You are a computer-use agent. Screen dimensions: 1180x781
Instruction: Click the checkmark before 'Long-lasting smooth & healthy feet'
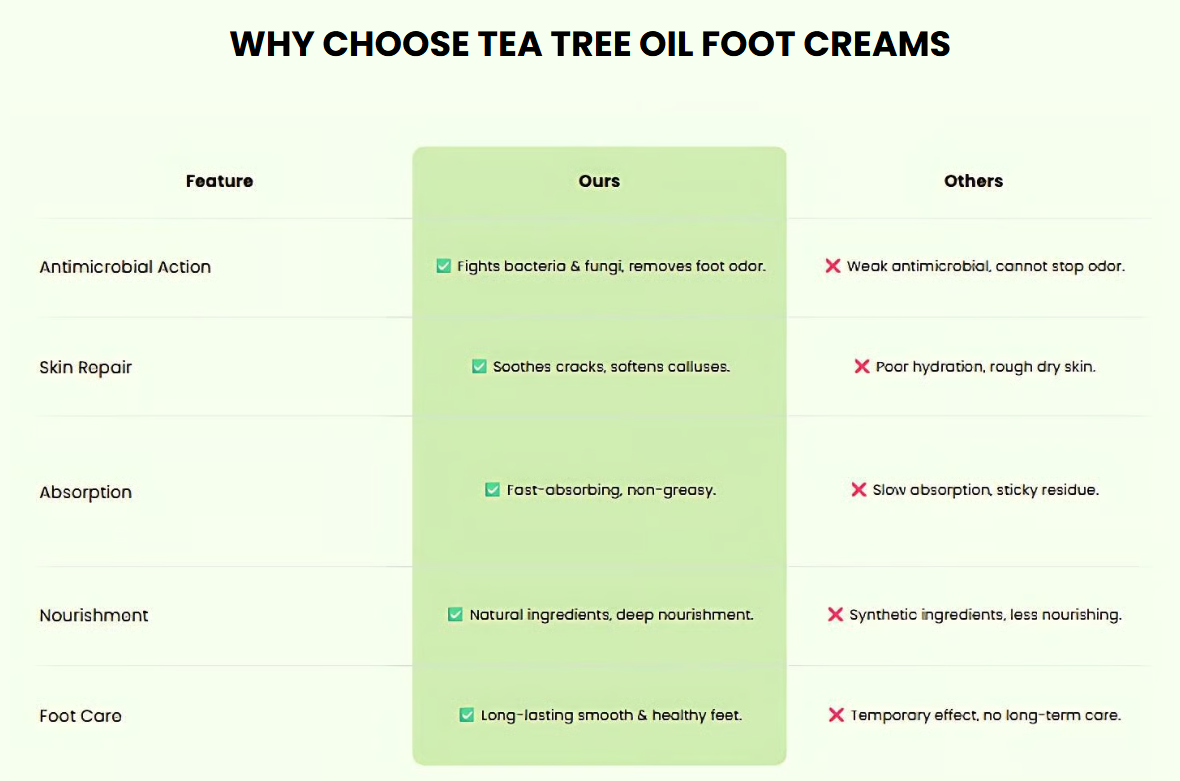click(467, 715)
